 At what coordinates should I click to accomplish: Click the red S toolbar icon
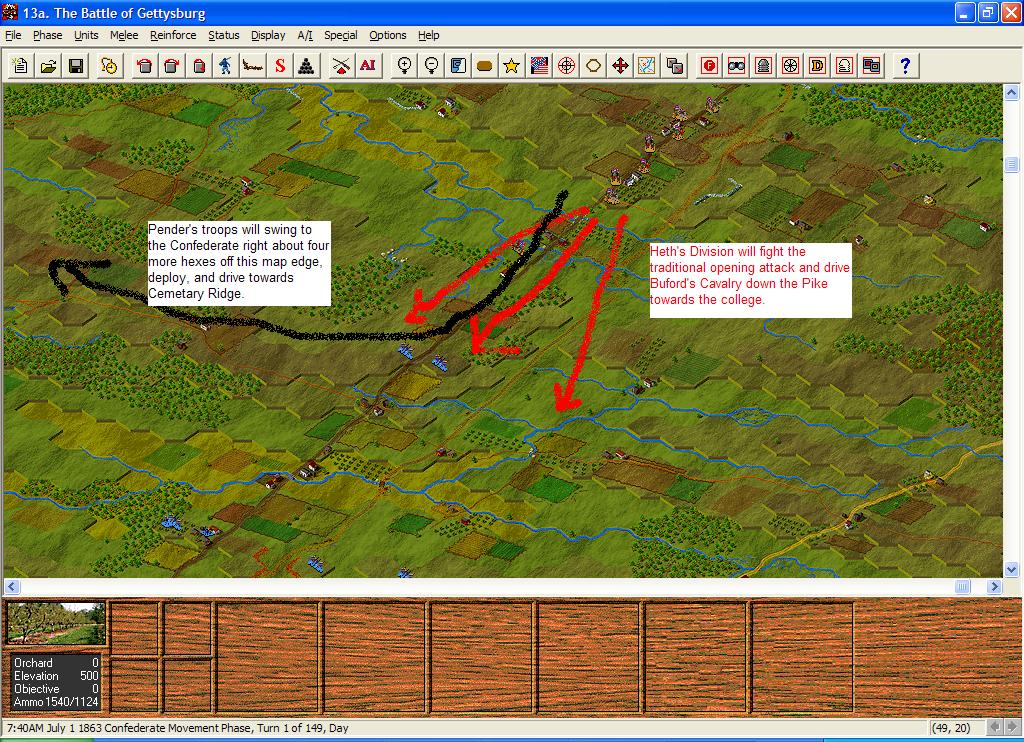point(280,65)
